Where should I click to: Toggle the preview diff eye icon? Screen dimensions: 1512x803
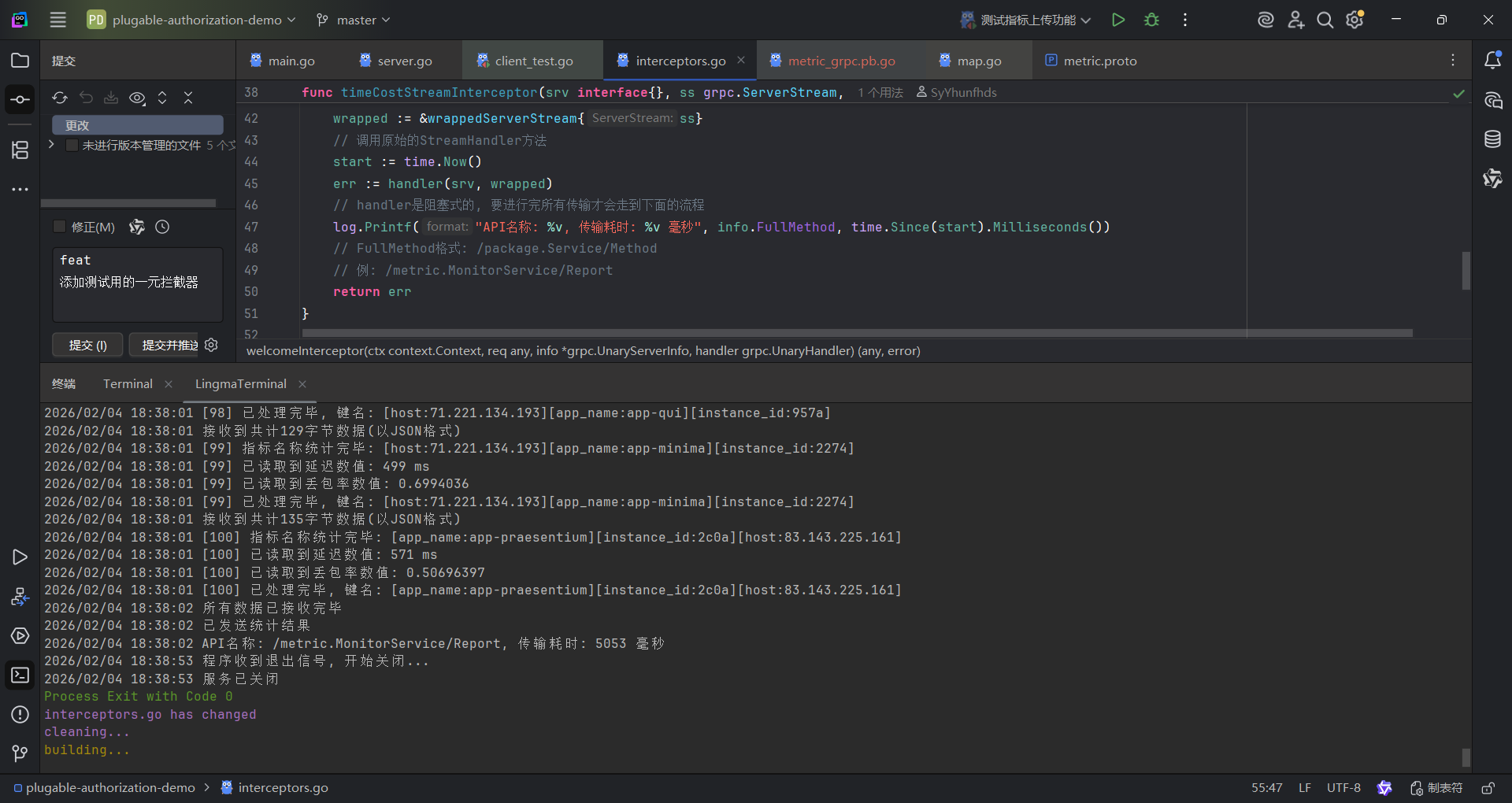coord(137,98)
